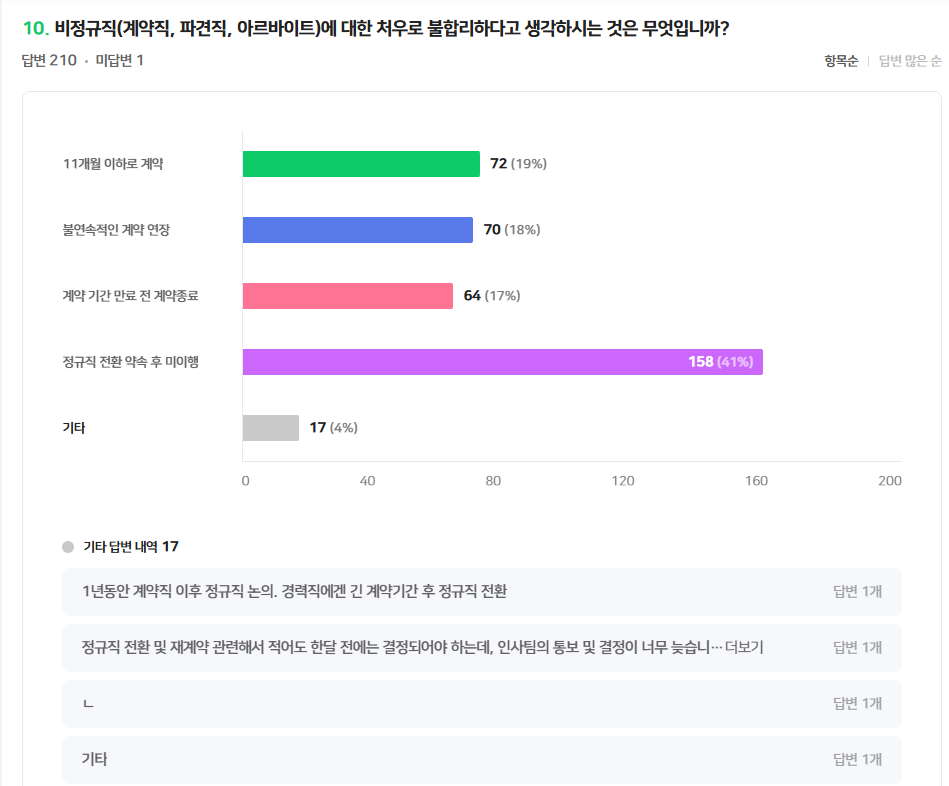
Task: Click the gray "기타" bar in chart
Action: pyautogui.click(x=270, y=428)
